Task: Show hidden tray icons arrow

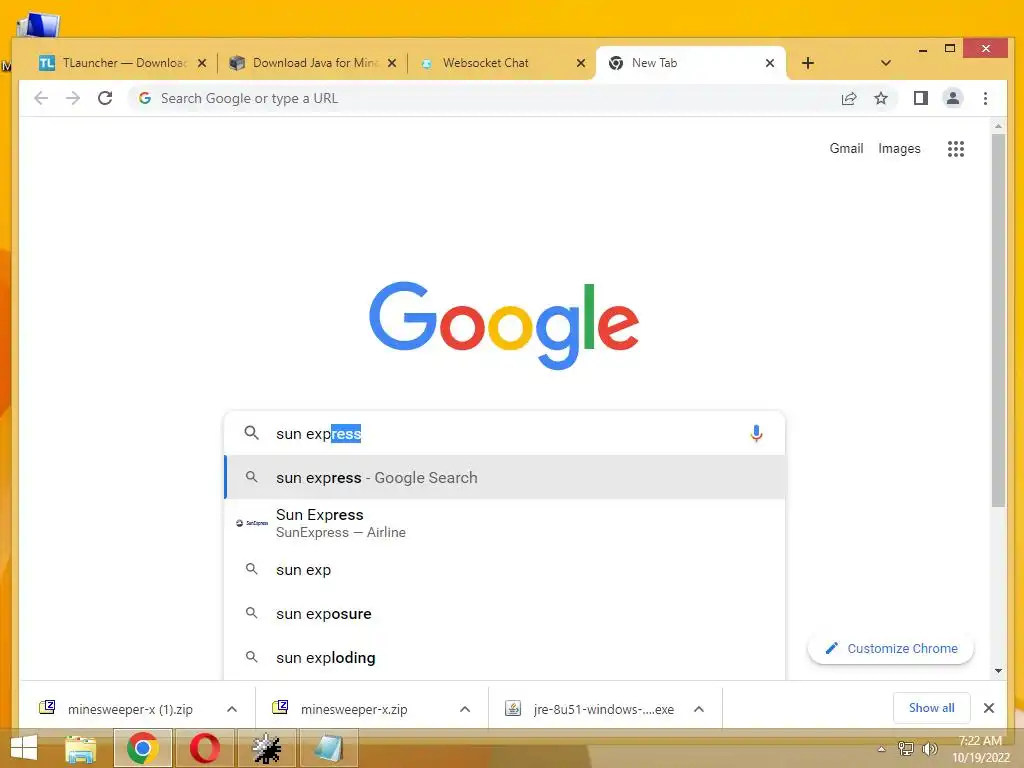Action: click(882, 749)
